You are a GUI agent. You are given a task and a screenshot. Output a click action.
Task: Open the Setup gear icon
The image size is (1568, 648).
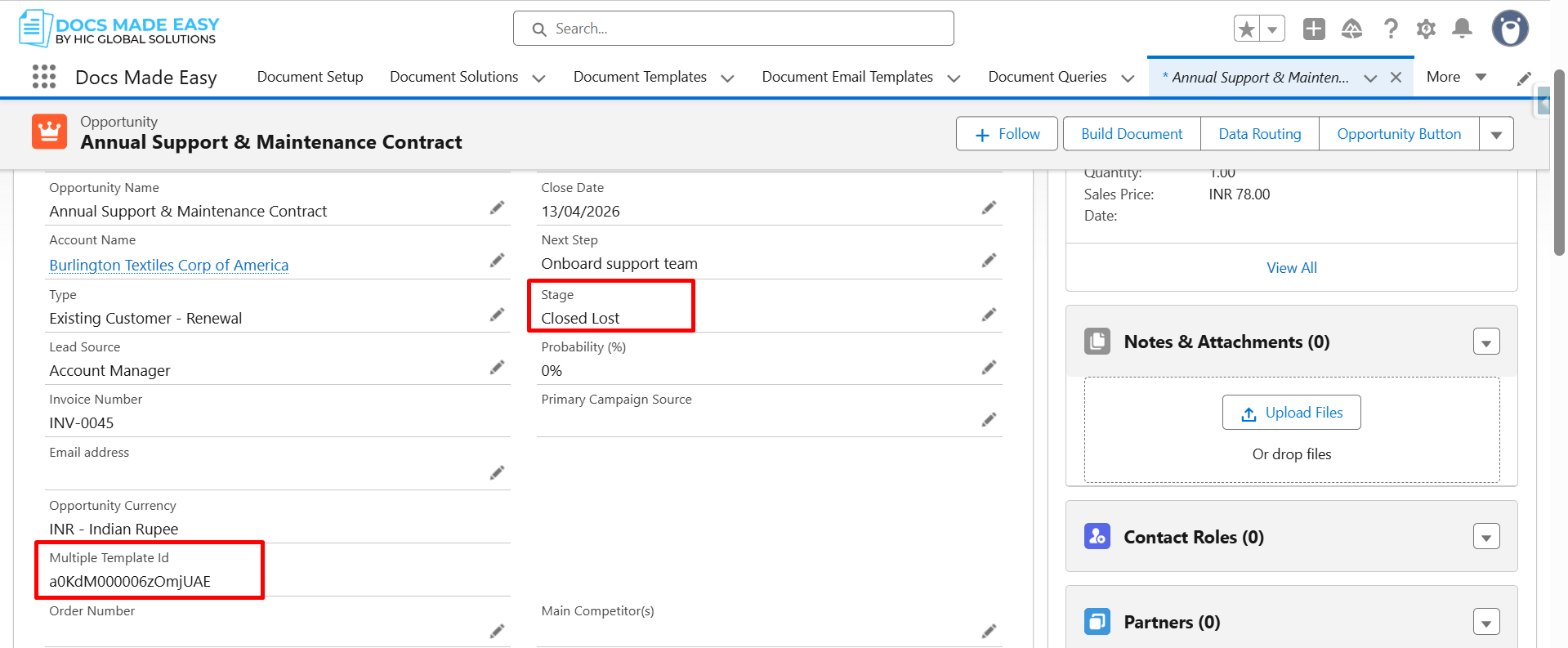1427,29
